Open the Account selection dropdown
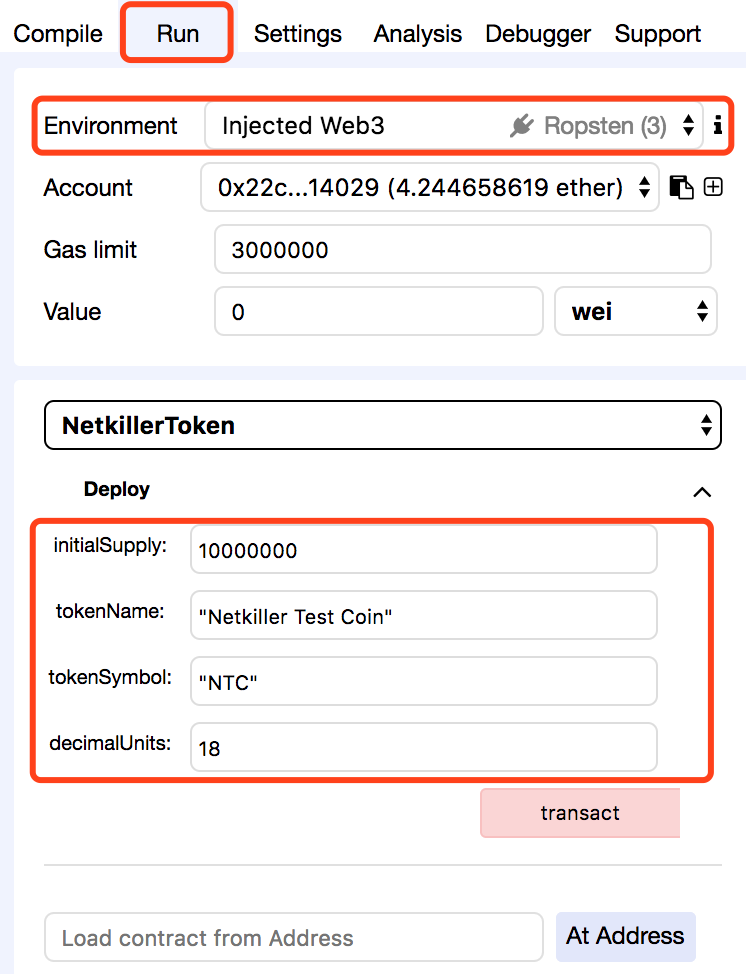The height and width of the screenshot is (974, 746). pos(430,187)
